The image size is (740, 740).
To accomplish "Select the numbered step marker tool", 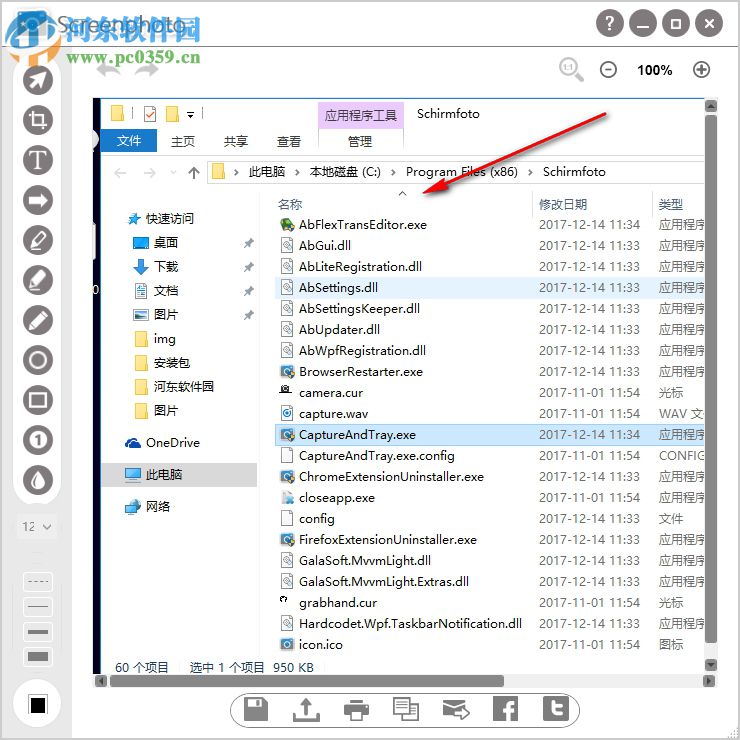I will pos(38,440).
